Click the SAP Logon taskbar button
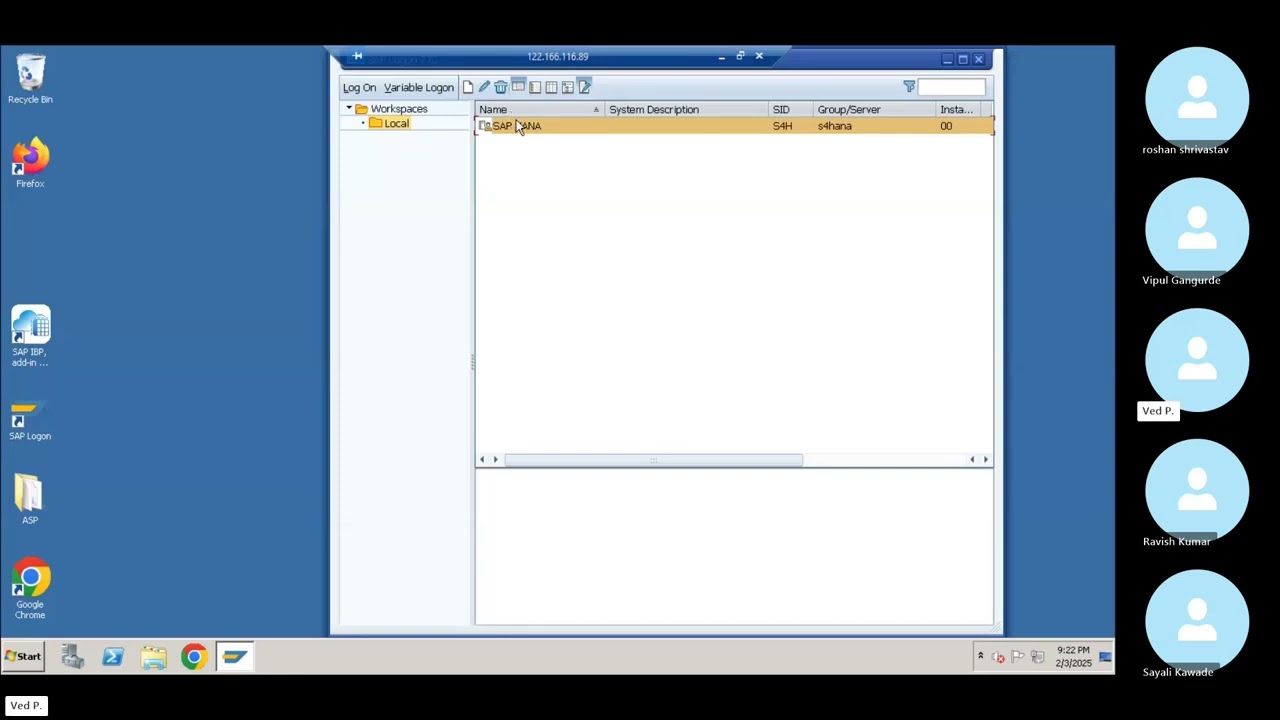Image resolution: width=1280 pixels, height=720 pixels. click(235, 657)
